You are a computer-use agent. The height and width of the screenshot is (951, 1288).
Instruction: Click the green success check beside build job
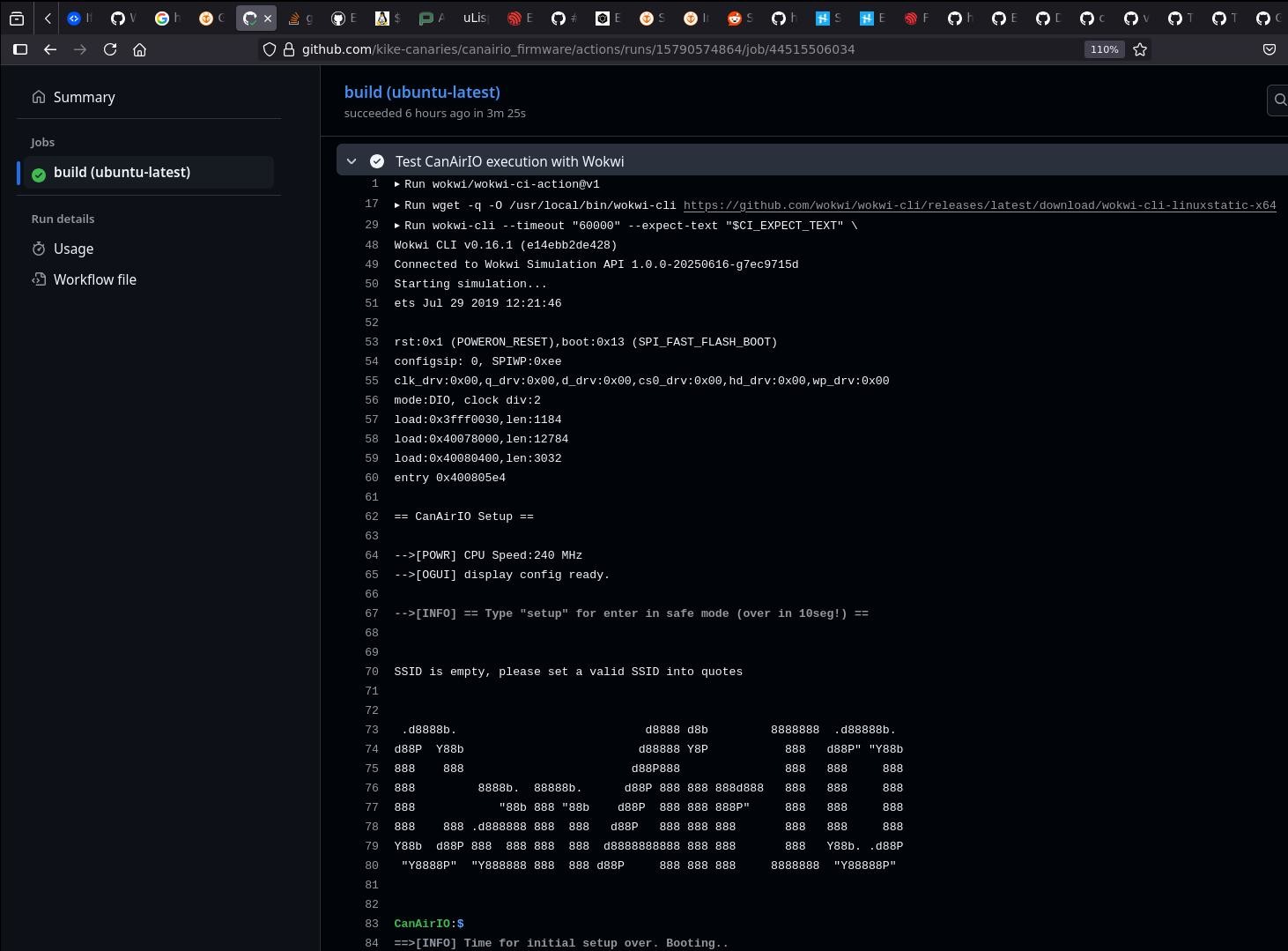pos(39,173)
